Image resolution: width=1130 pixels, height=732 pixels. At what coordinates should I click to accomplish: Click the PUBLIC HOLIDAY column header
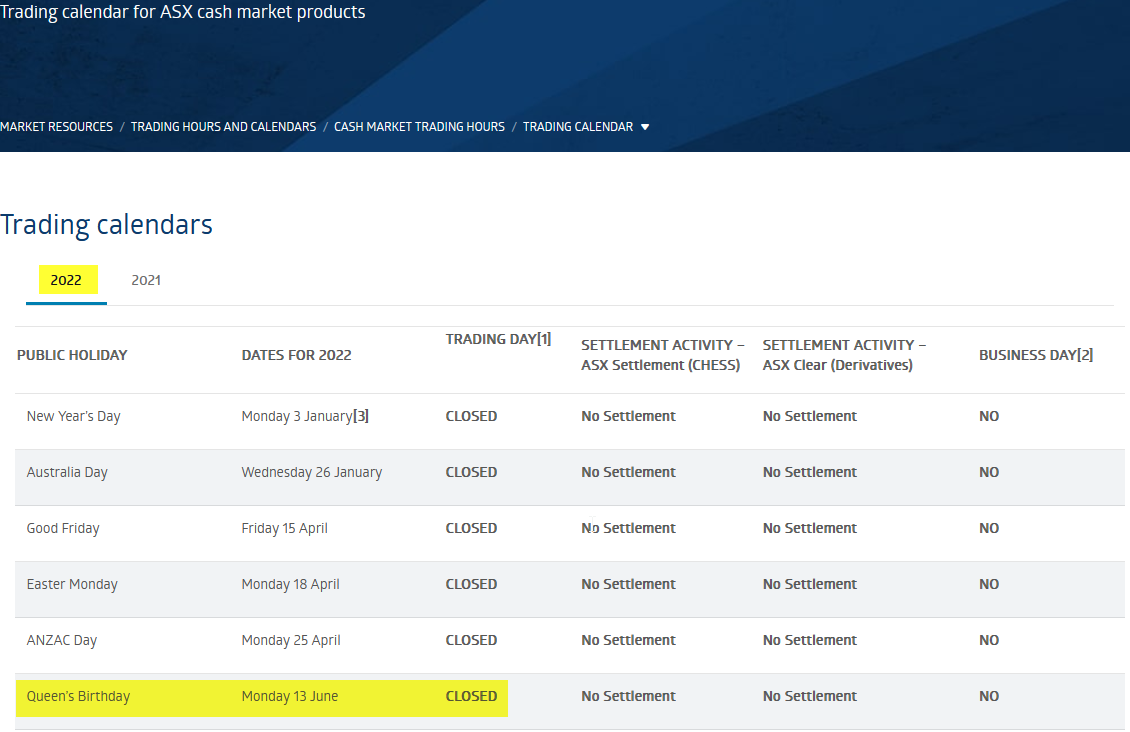pos(72,355)
